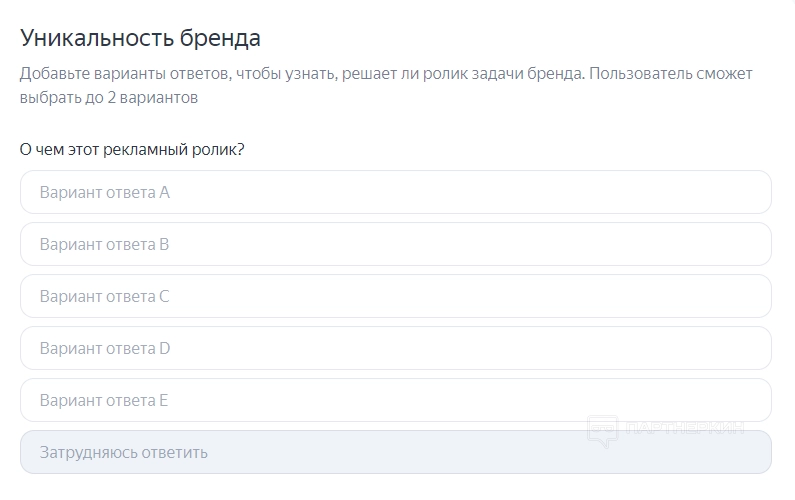Click the third answer variant field
Screen dimensions: 795x500
tap(395, 296)
